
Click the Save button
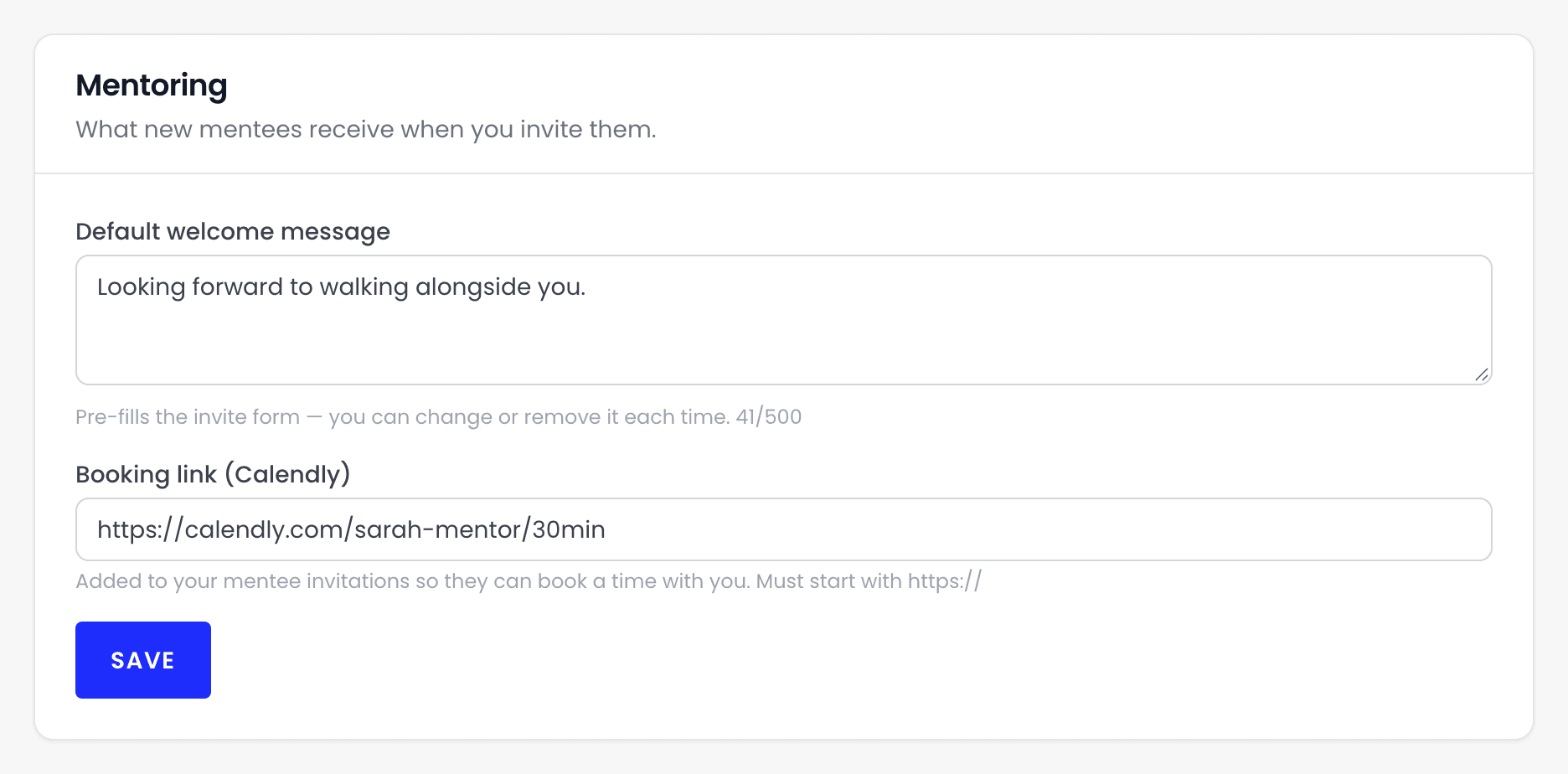pos(143,660)
